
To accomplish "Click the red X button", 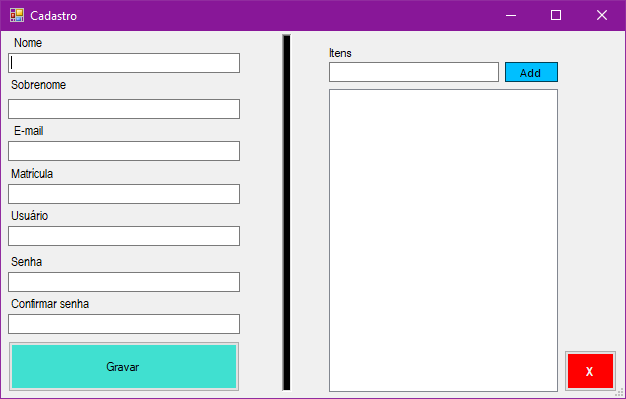I will (590, 371).
